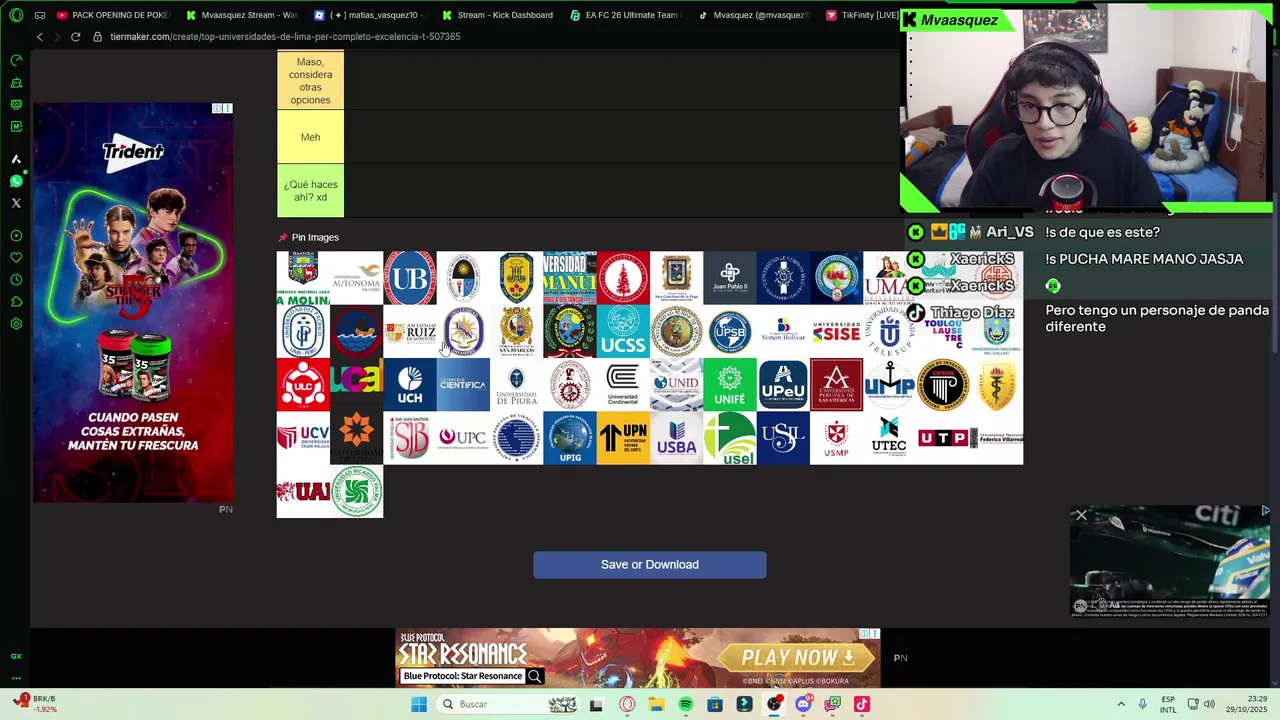Pick the UB Belgrano-style logo tile

[x=410, y=278]
